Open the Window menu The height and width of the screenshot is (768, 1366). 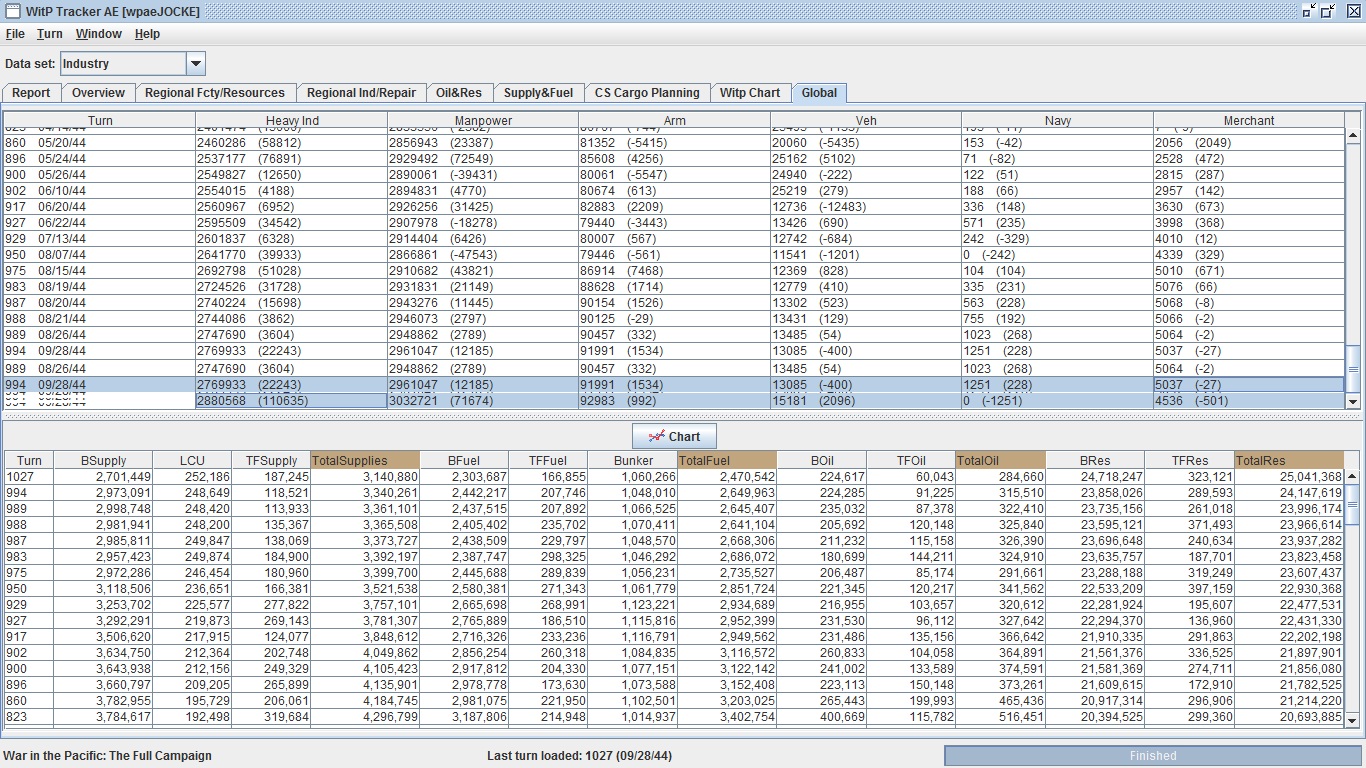click(99, 34)
